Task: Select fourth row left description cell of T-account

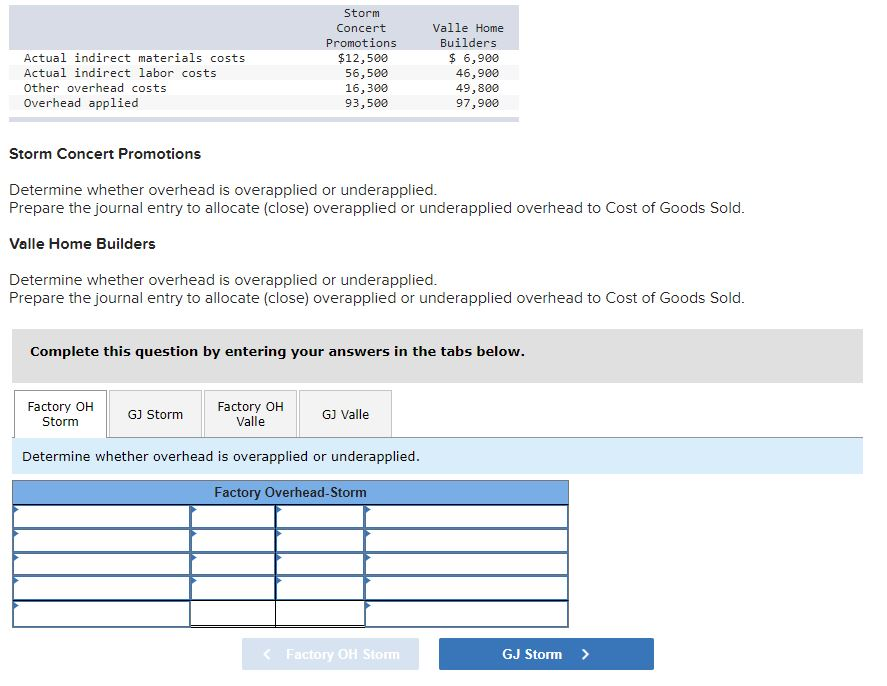Action: coord(102,588)
